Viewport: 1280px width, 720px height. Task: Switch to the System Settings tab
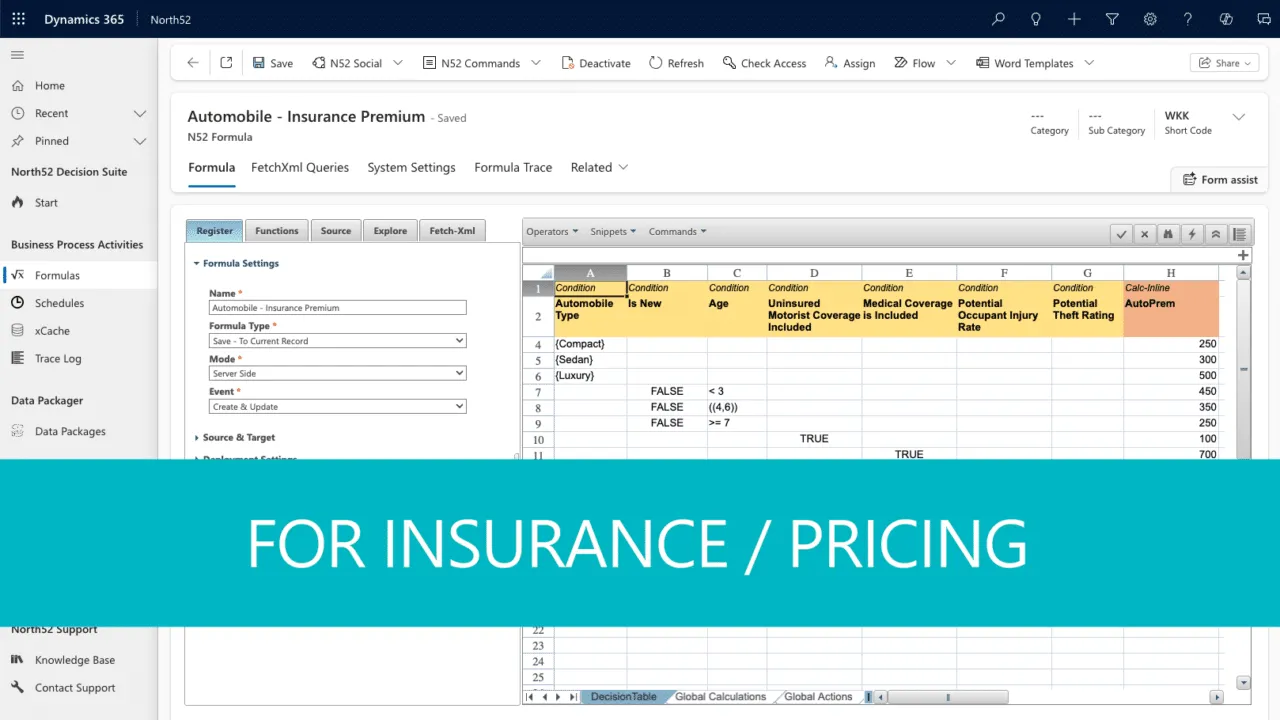point(411,168)
